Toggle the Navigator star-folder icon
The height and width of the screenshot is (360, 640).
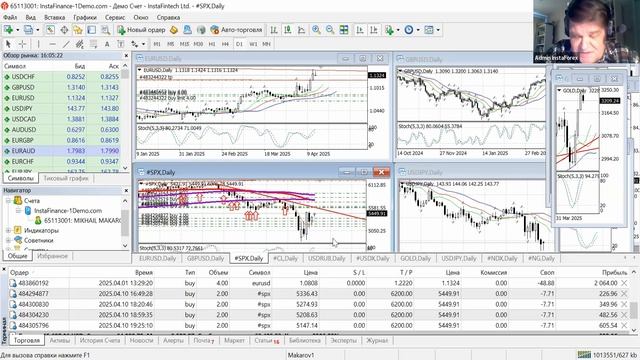78,30
